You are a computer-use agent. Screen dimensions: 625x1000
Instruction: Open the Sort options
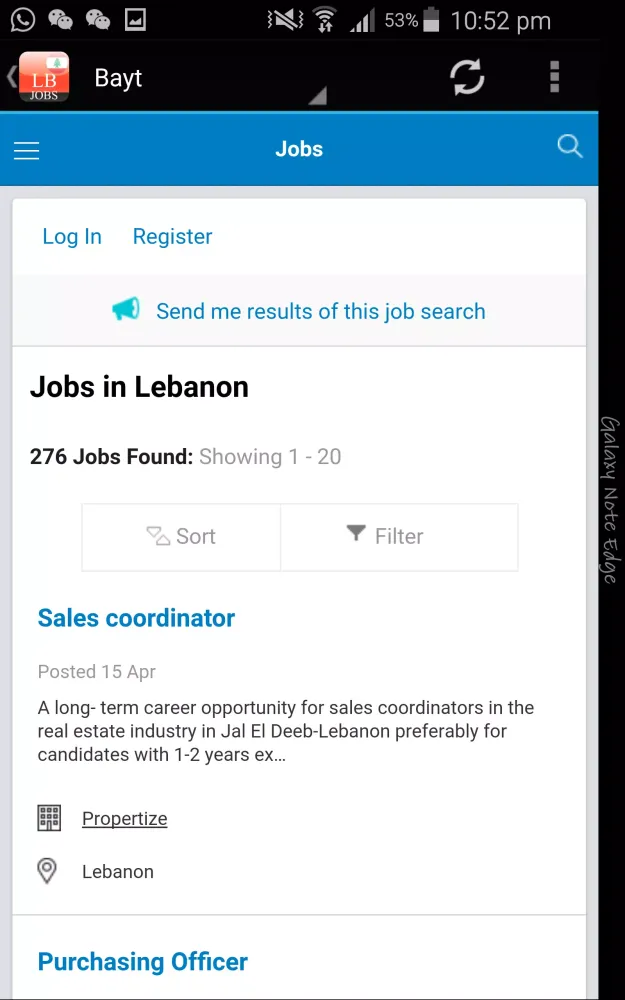182,537
